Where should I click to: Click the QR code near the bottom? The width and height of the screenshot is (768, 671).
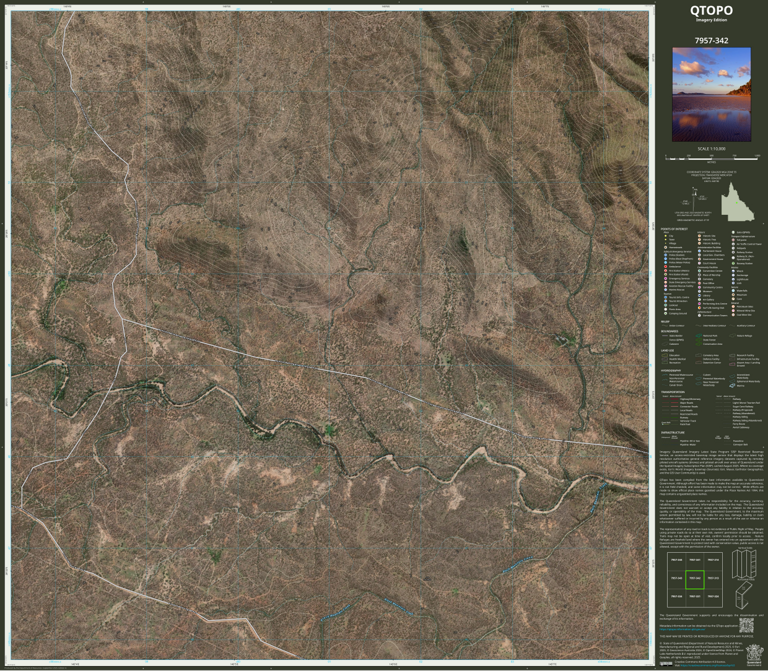(x=746, y=625)
